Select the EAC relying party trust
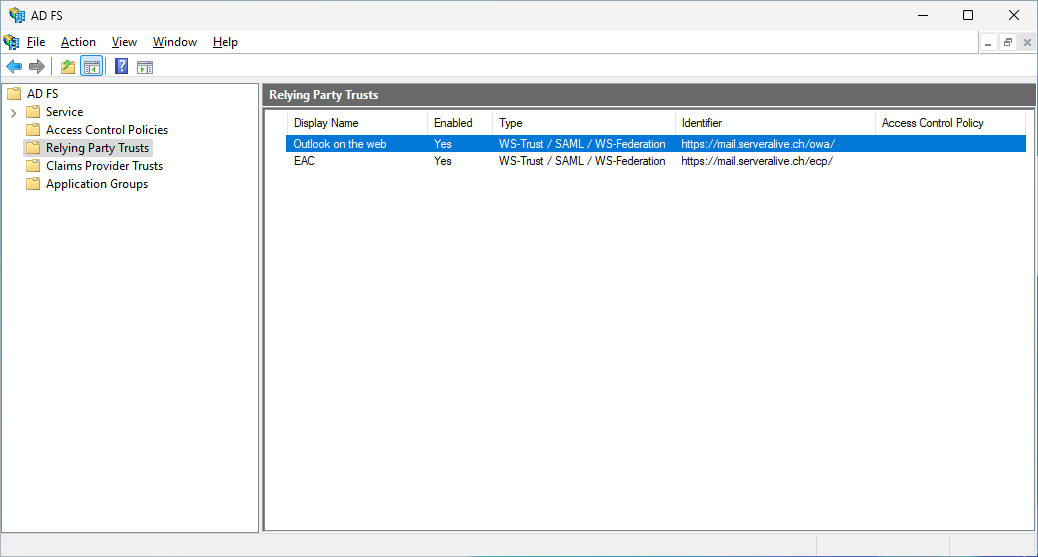Viewport: 1038px width, 557px height. pos(655,161)
